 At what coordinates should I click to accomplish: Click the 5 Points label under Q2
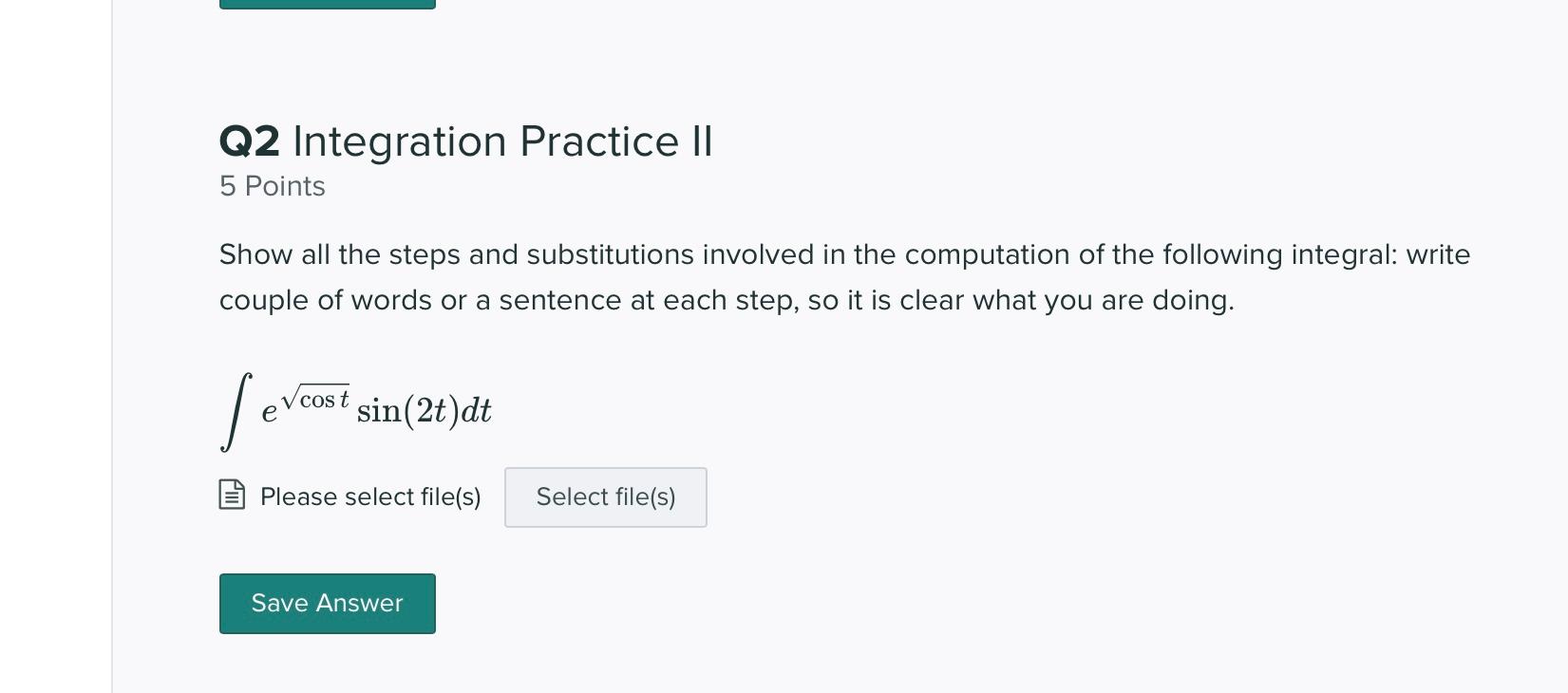pos(273,186)
